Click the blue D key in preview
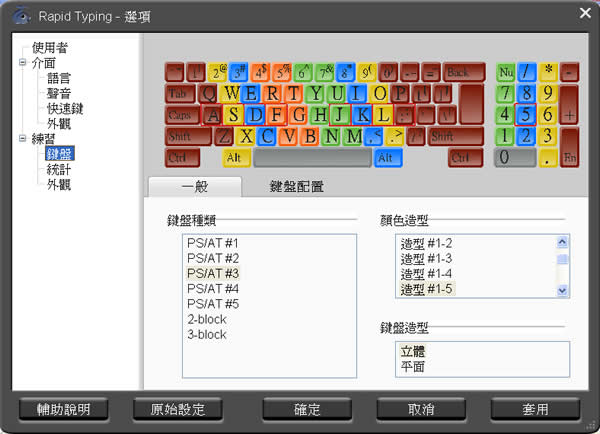The width and height of the screenshot is (600, 434). coord(256,115)
